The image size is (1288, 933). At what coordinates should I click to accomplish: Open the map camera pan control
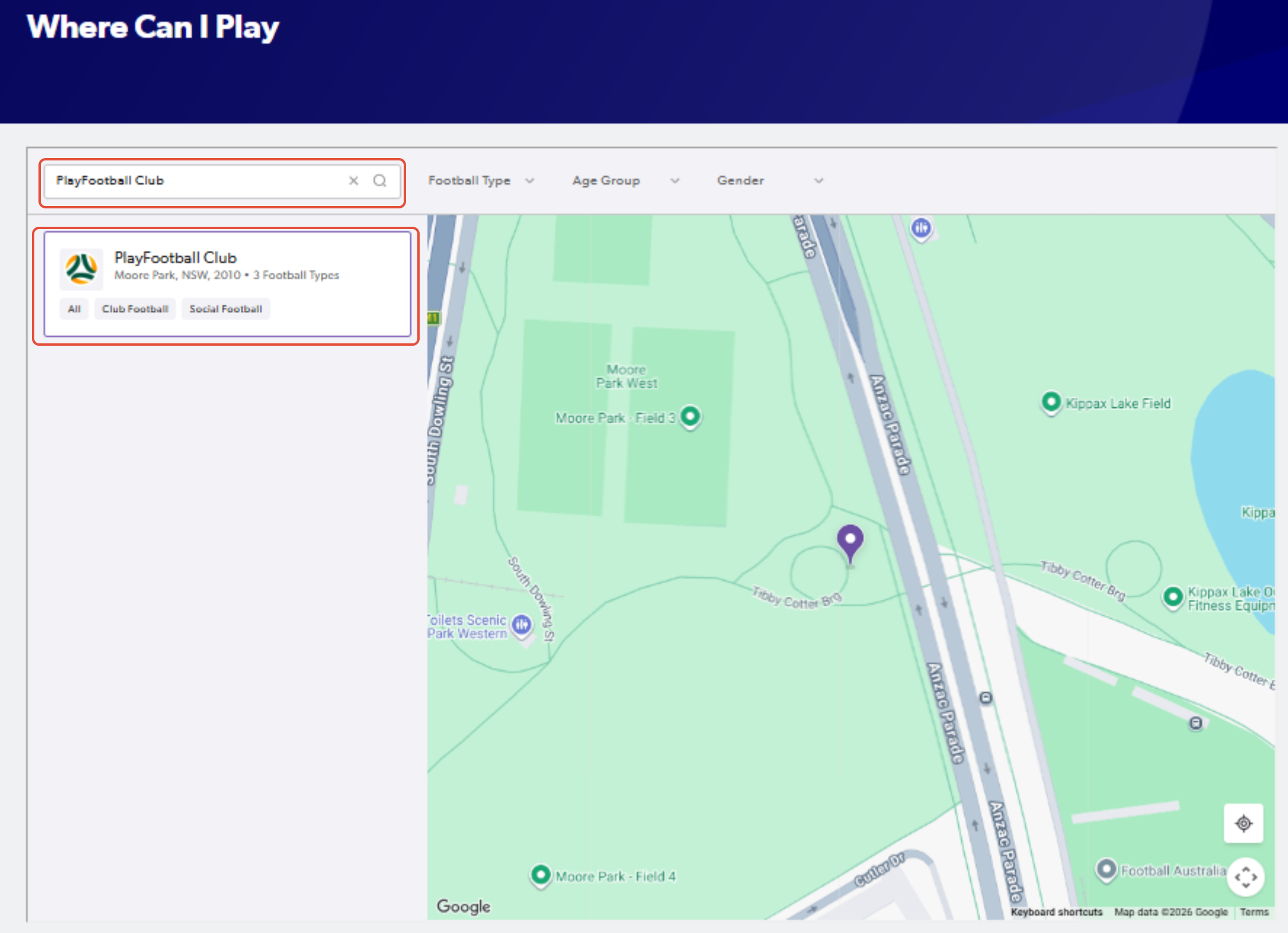point(1246,877)
